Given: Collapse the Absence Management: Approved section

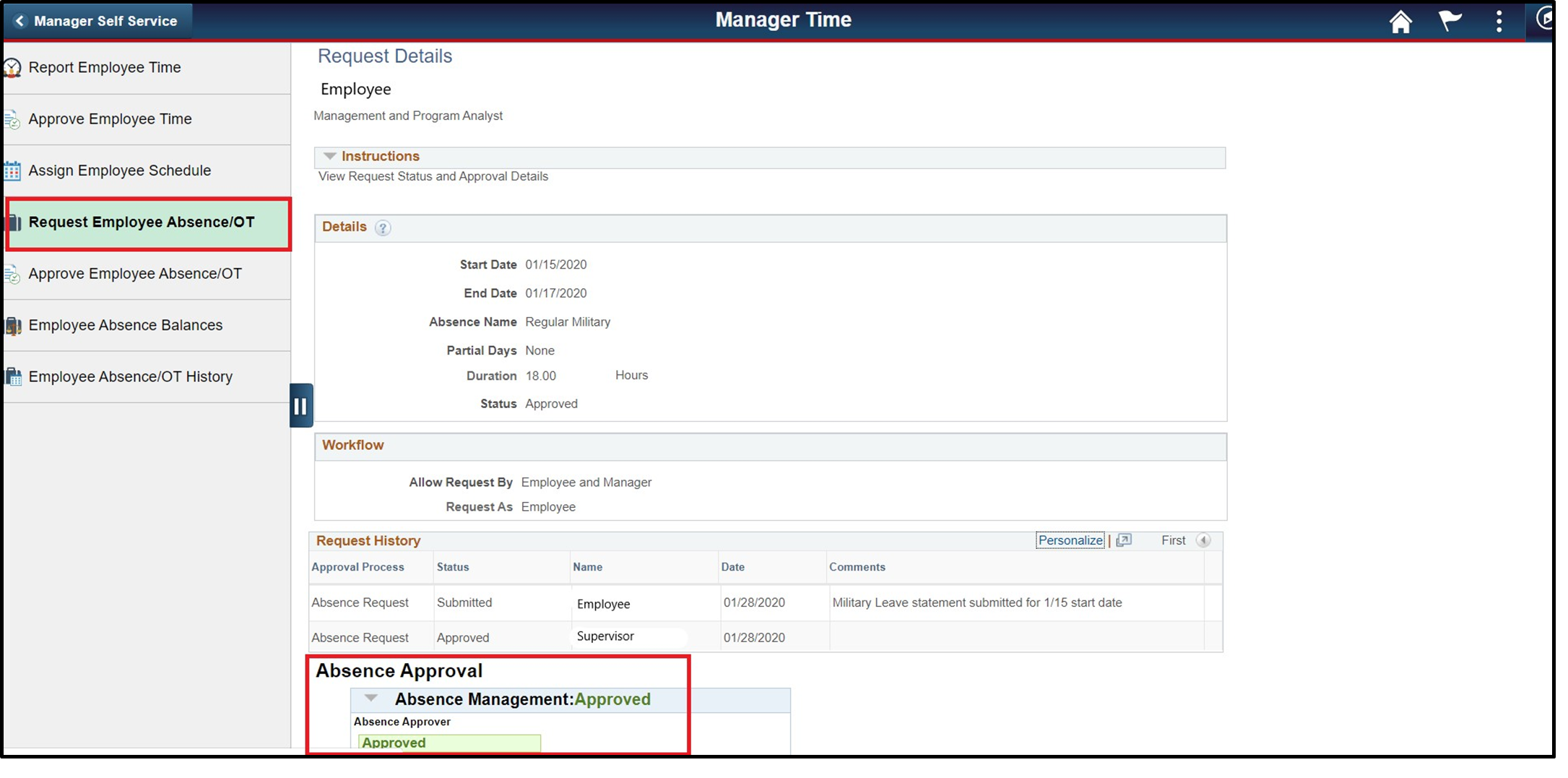Looking at the screenshot, I should pos(371,699).
